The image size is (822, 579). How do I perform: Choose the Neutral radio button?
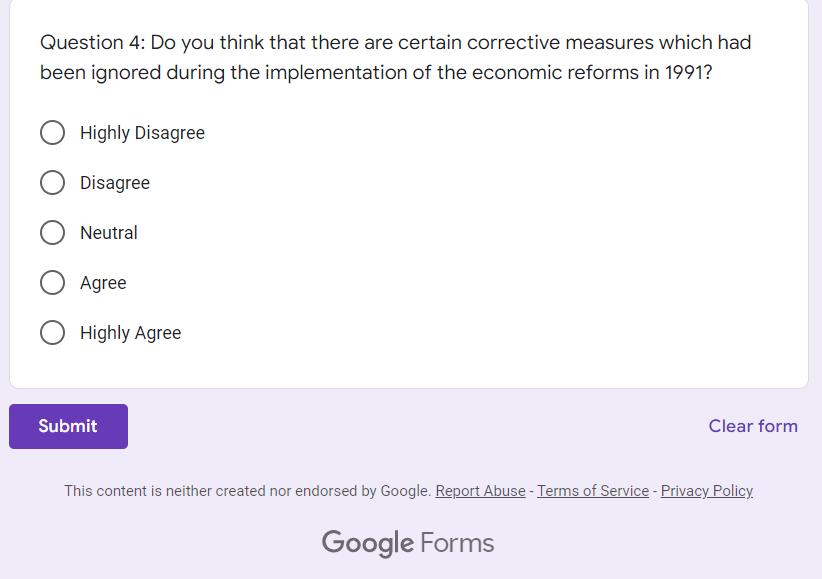pyautogui.click(x=53, y=233)
